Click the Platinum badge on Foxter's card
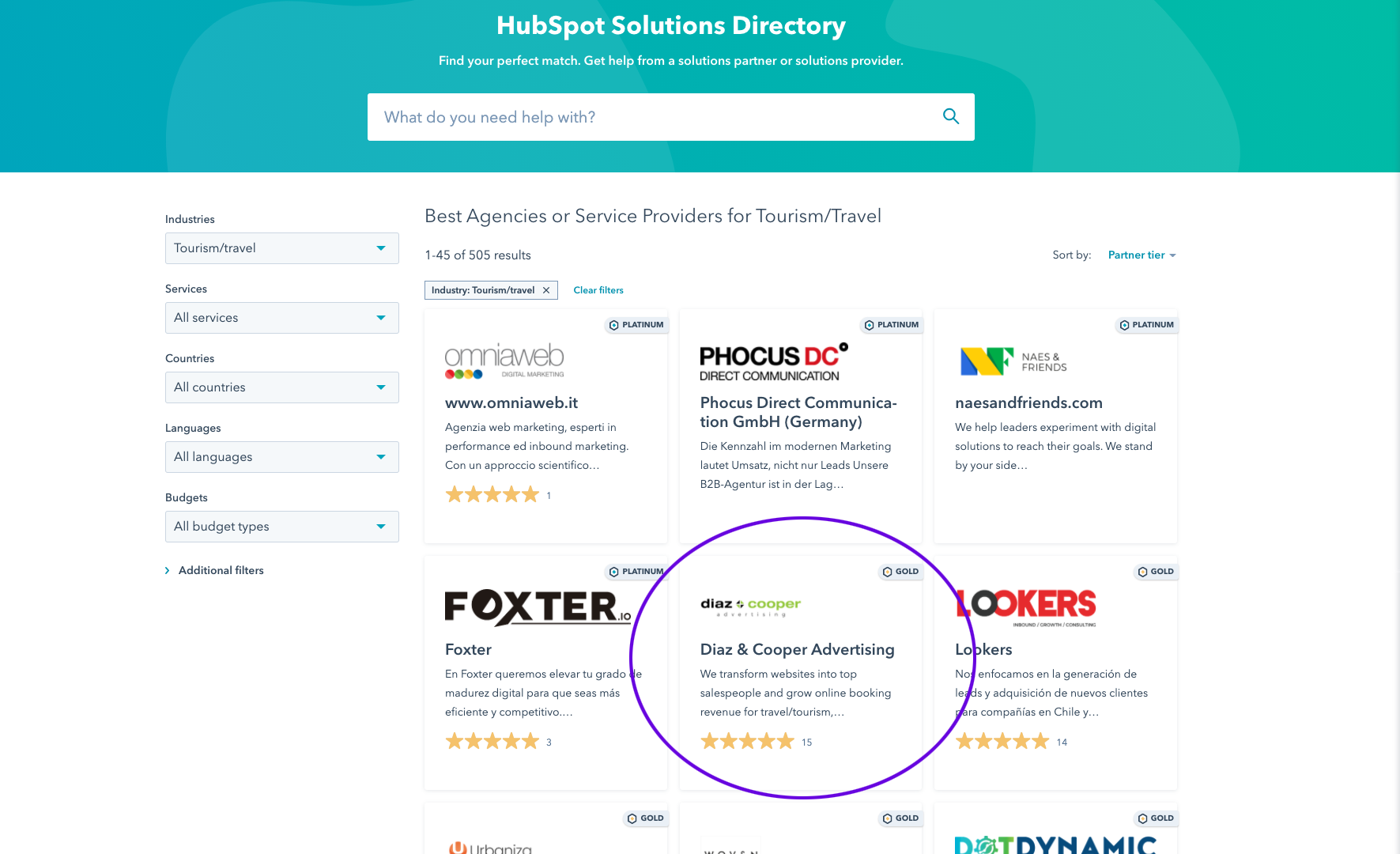 (636, 571)
